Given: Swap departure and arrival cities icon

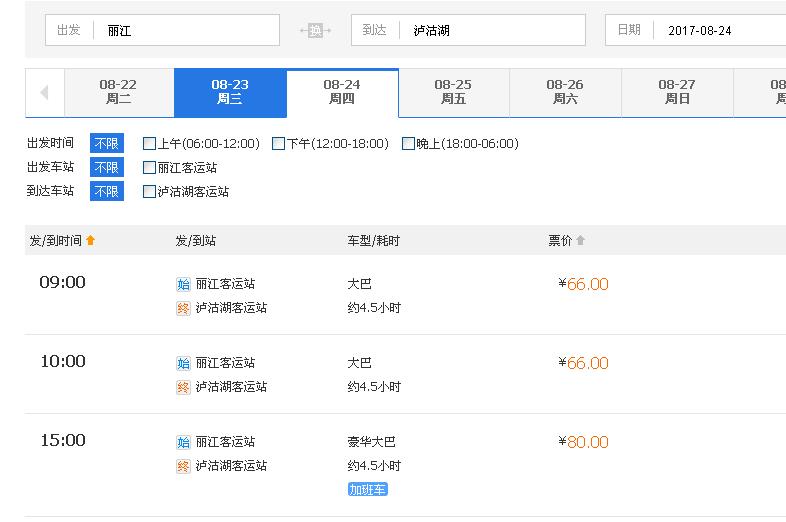Looking at the screenshot, I should point(315,31).
